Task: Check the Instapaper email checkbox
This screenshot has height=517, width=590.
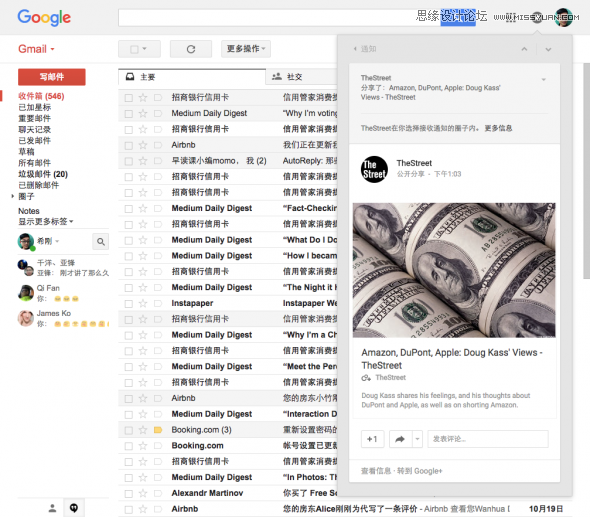Action: pos(129,304)
